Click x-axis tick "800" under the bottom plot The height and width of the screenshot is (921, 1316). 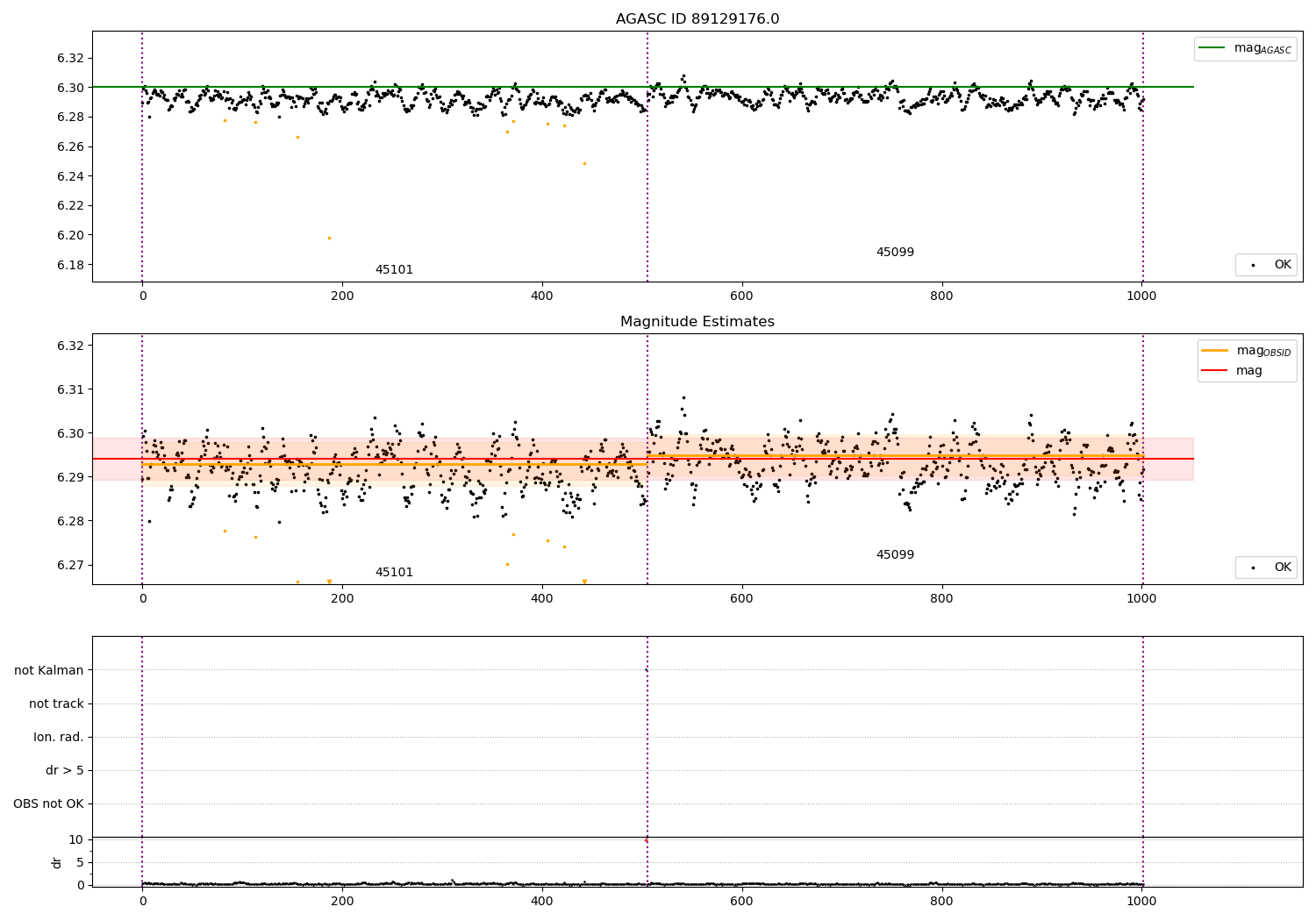tap(942, 901)
